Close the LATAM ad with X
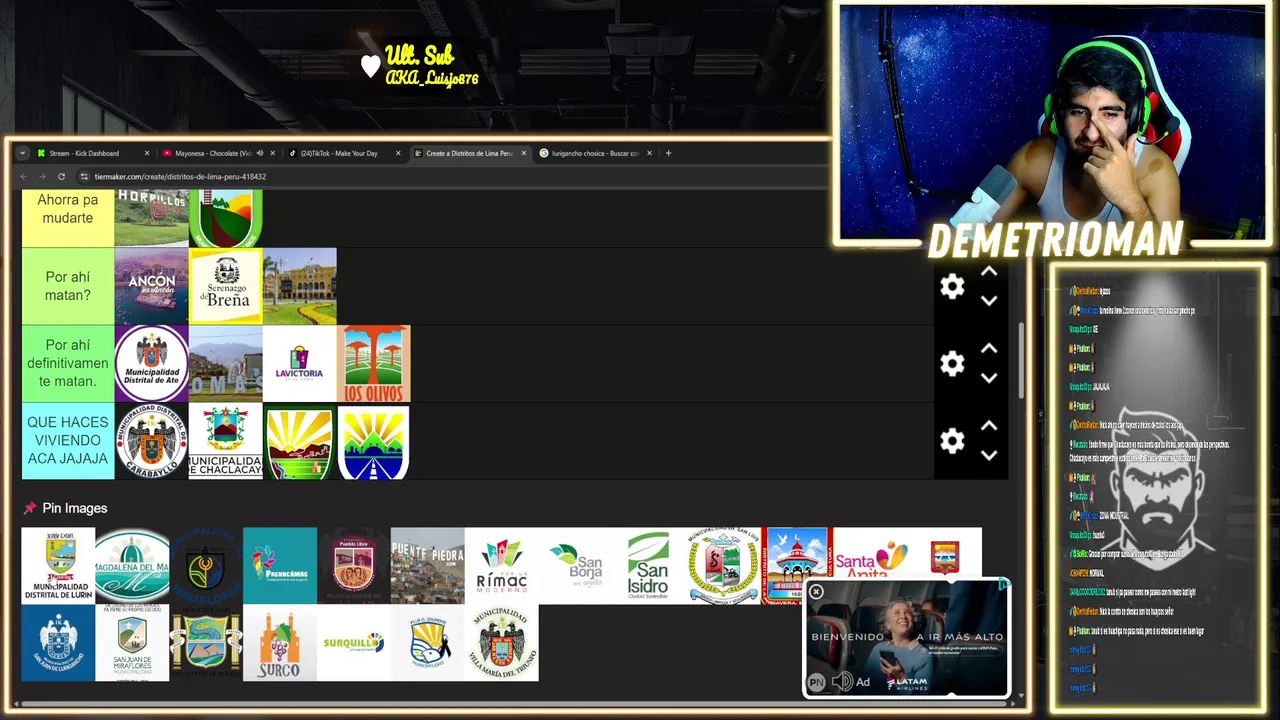 [816, 592]
